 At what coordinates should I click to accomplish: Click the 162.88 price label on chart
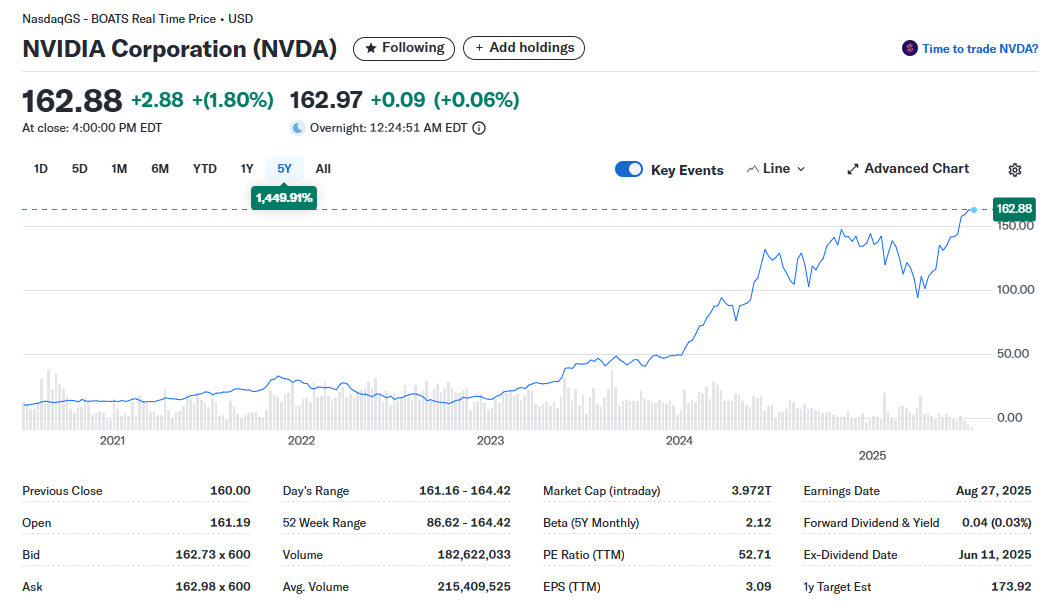pyautogui.click(x=1014, y=209)
